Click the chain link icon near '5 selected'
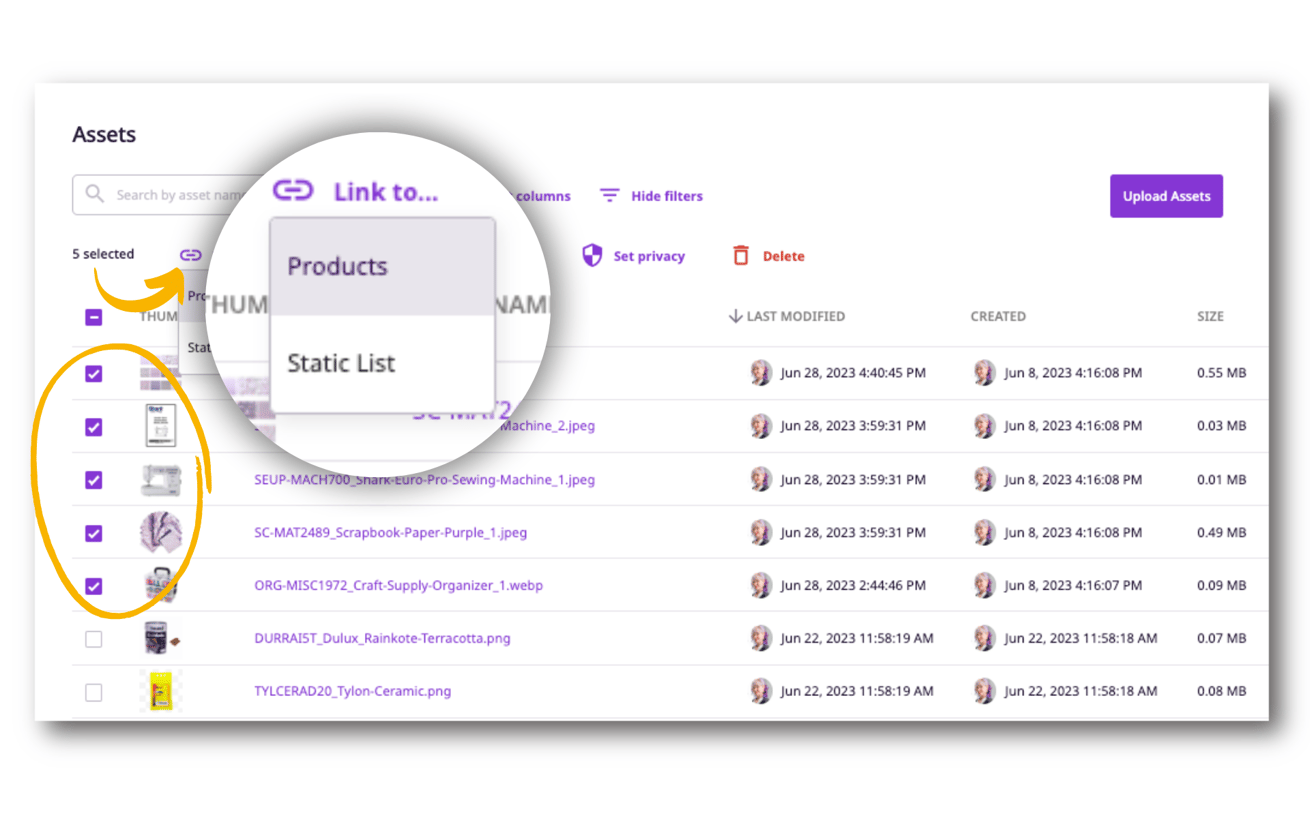 click(190, 255)
